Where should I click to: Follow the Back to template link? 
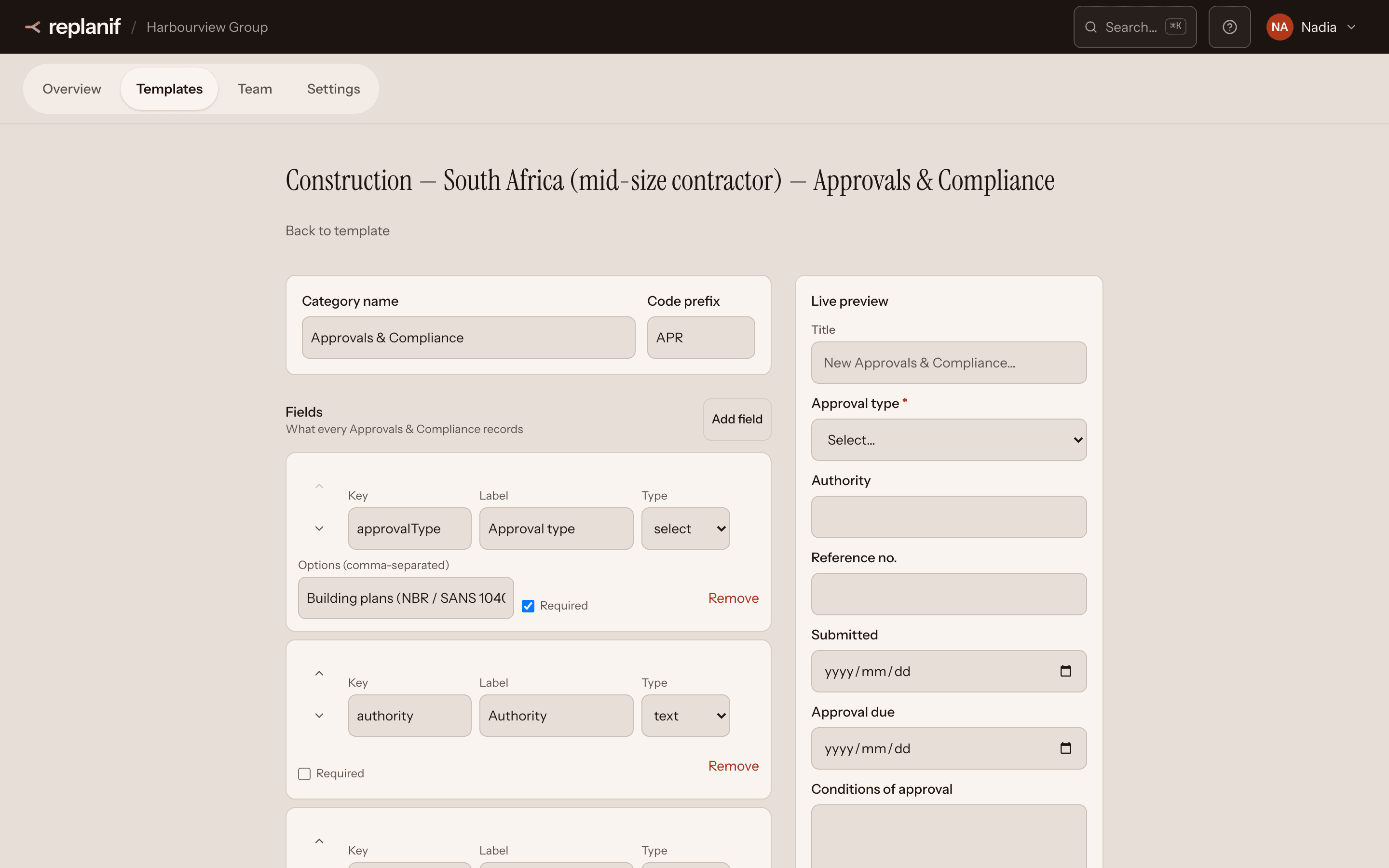[x=338, y=231]
